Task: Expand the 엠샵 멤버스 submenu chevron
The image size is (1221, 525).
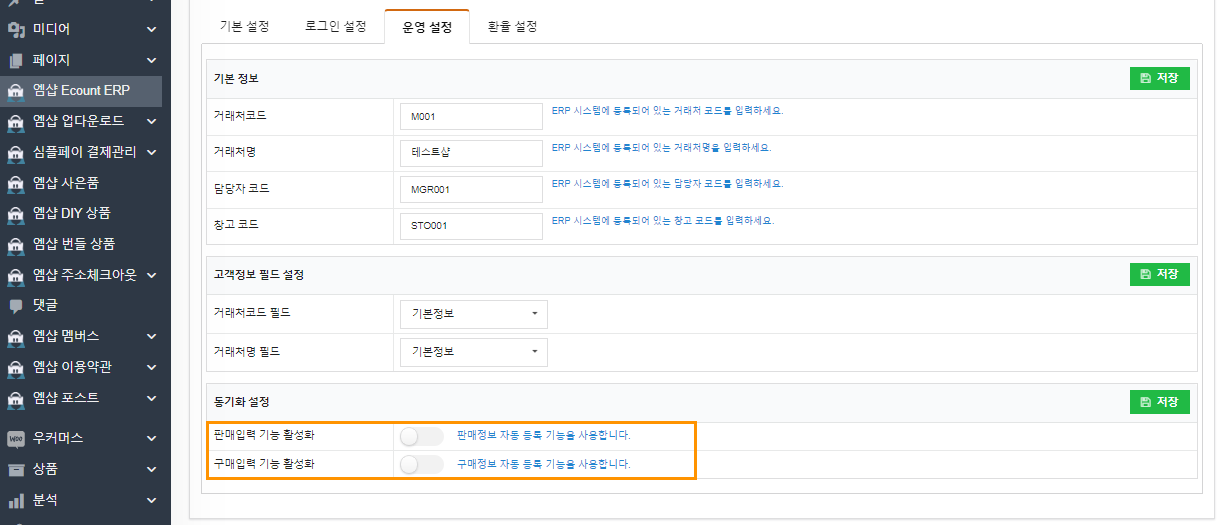Action: (x=151, y=336)
